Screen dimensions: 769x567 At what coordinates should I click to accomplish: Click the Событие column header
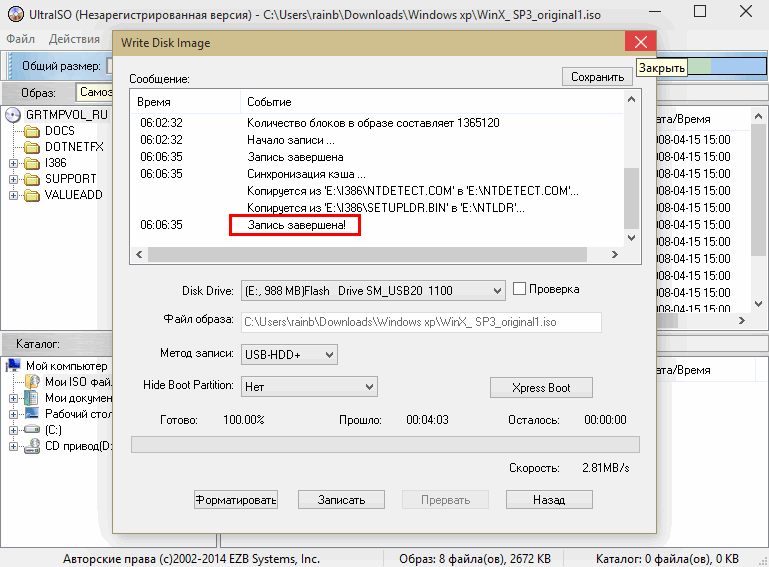432,102
